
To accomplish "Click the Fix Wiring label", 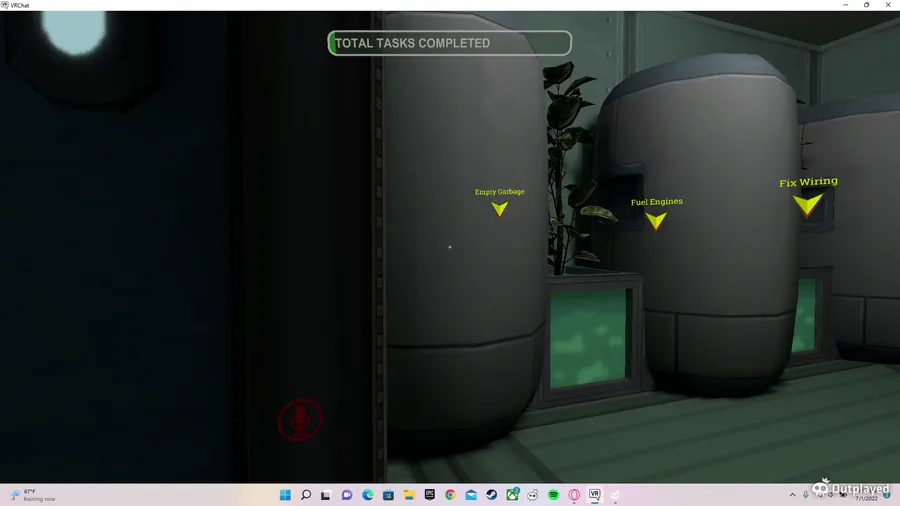I will [808, 182].
